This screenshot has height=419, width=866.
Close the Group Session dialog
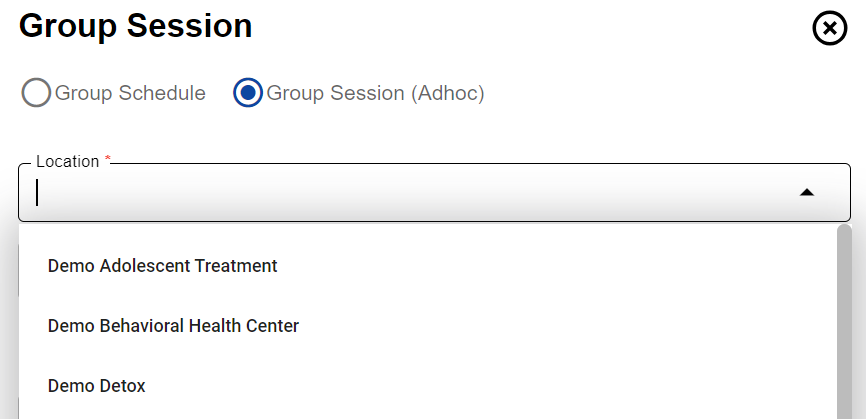(x=829, y=30)
